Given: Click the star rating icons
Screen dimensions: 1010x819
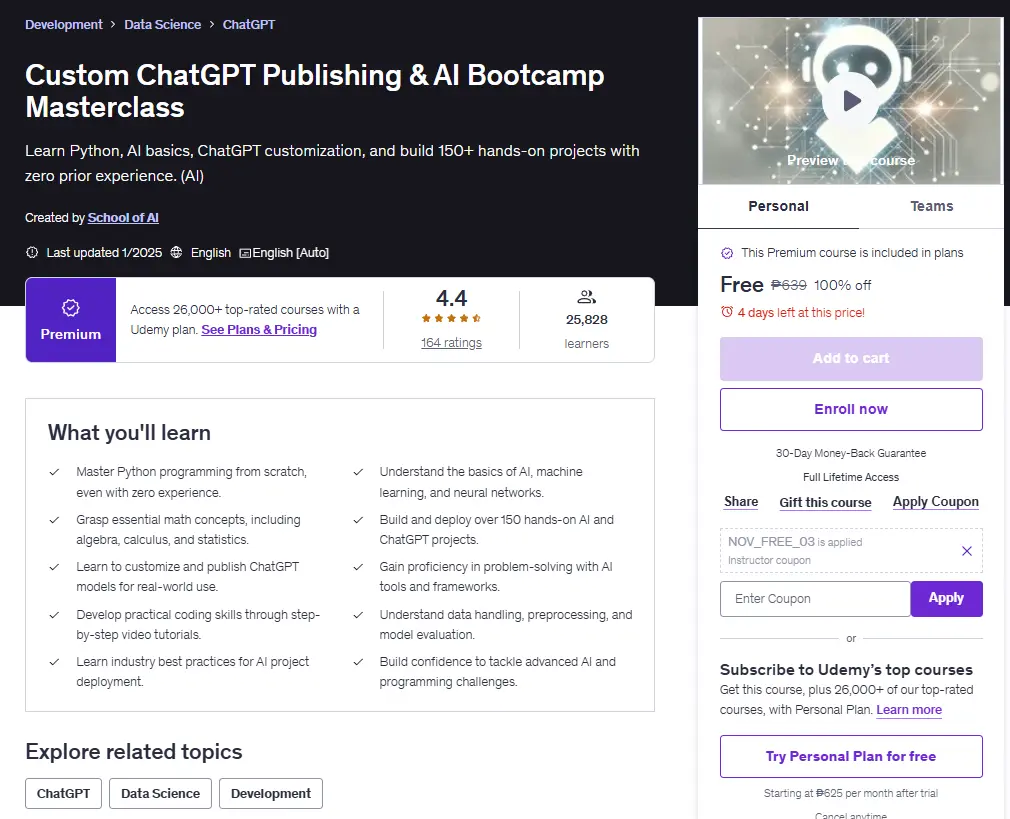Looking at the screenshot, I should (x=451, y=318).
